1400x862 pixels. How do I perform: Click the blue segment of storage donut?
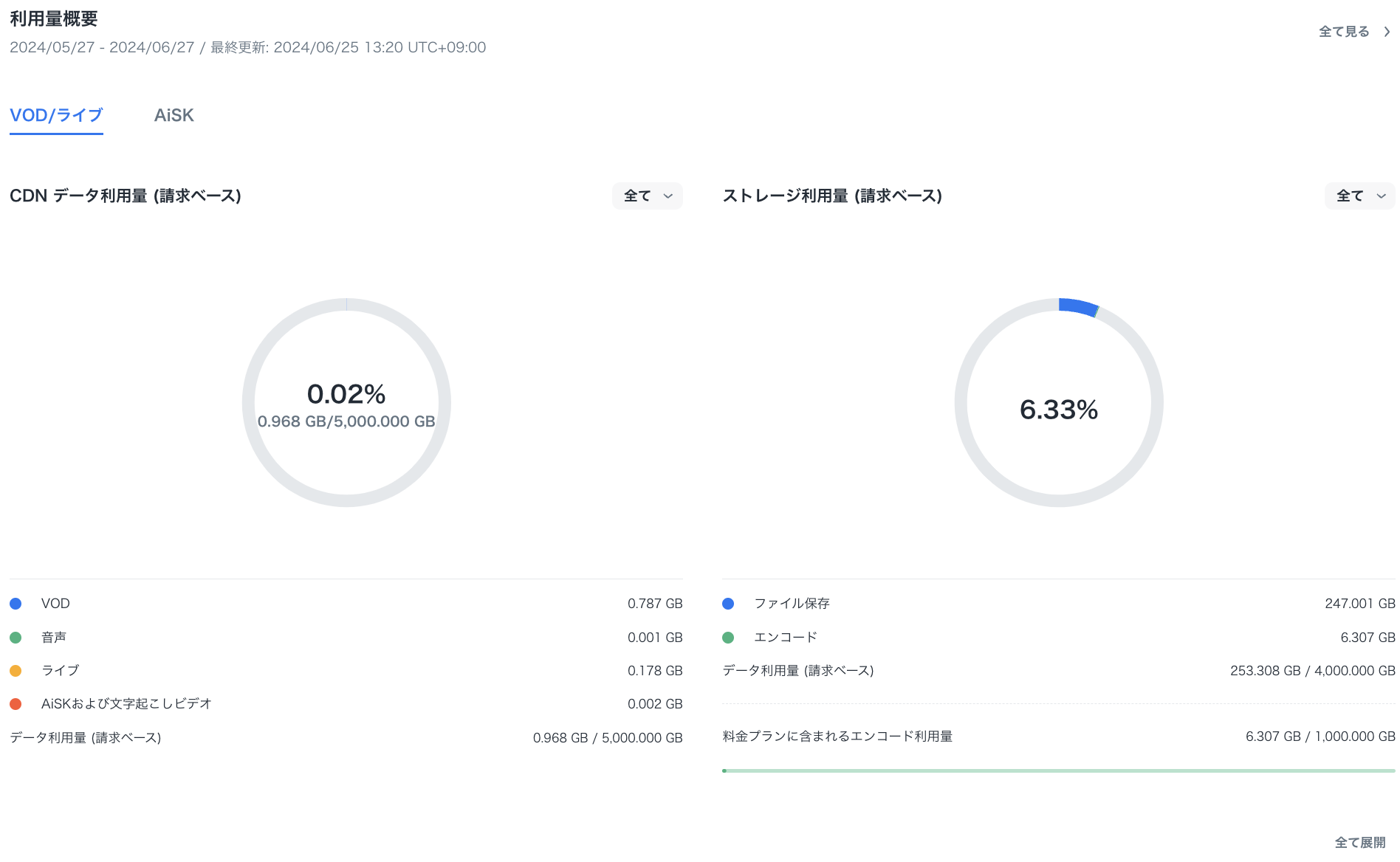(x=1077, y=306)
